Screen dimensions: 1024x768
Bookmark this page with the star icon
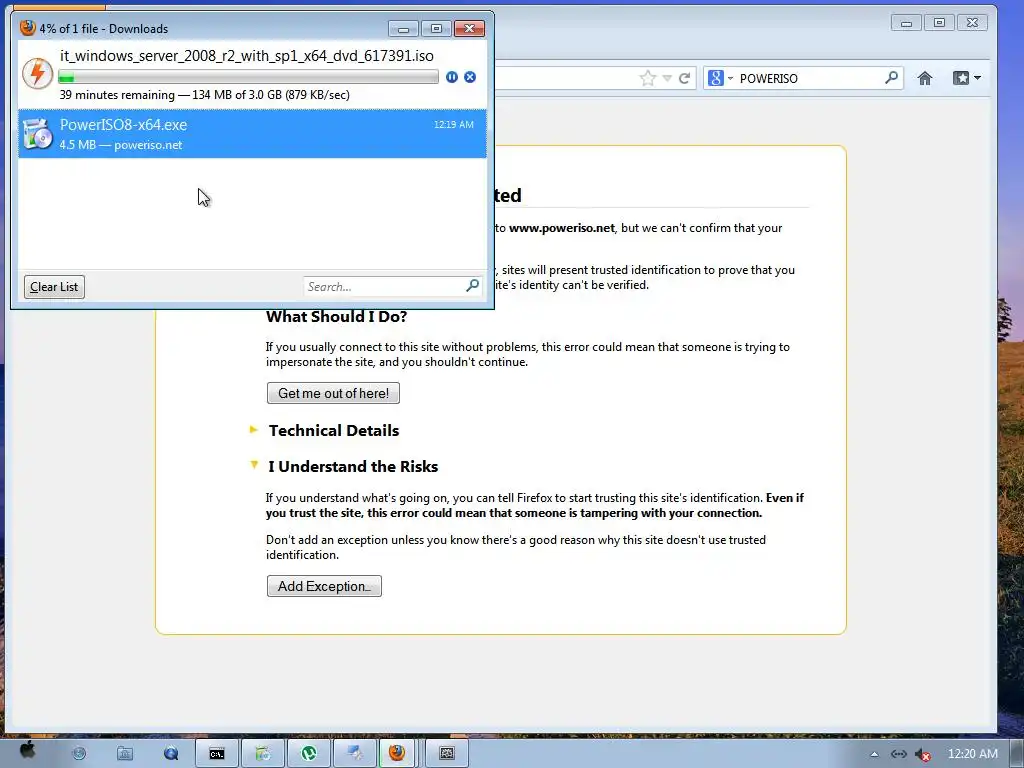point(647,78)
